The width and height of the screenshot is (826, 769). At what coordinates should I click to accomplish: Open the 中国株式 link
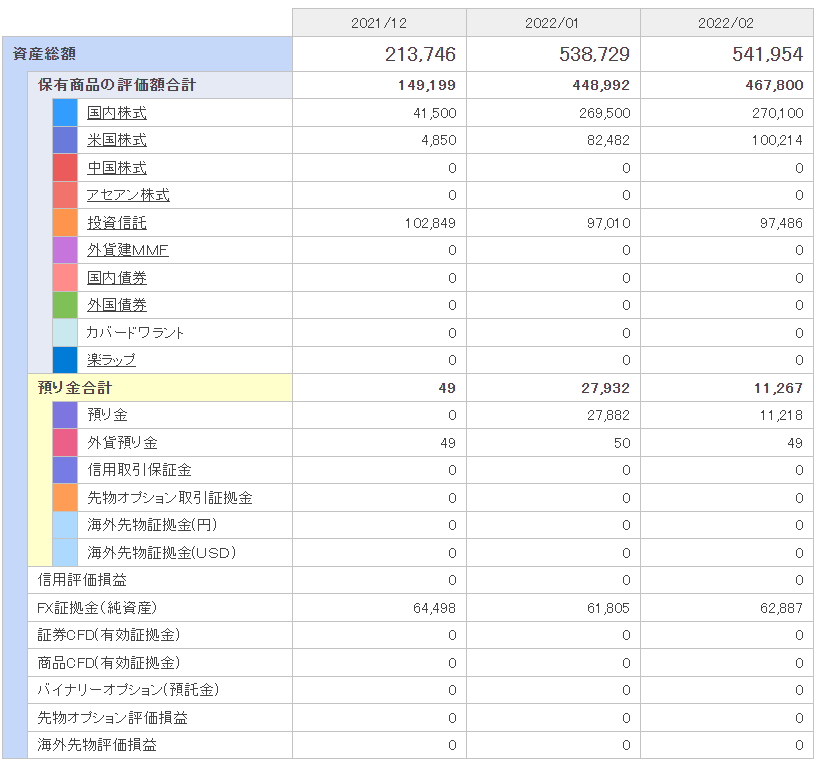tap(116, 168)
